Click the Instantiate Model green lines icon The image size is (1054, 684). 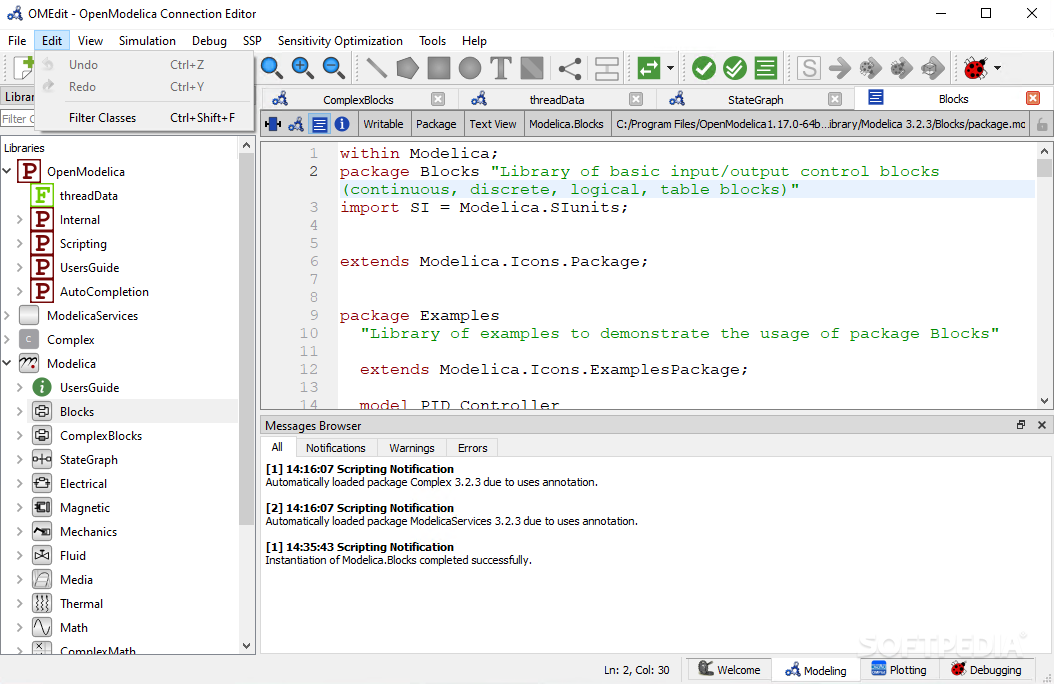coord(766,68)
